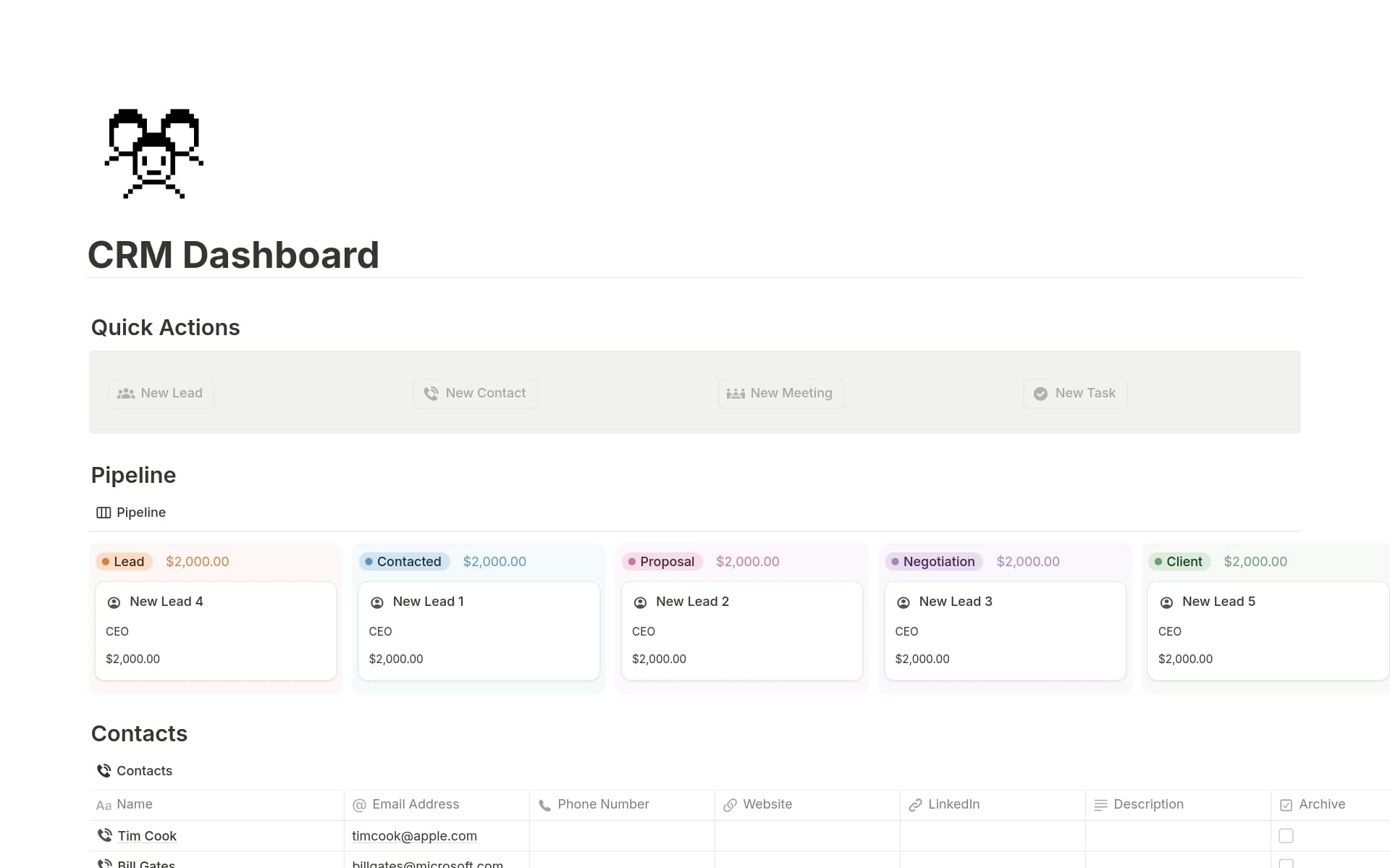Click the people icon on New Lead button
The width and height of the screenshot is (1390, 868).
coord(126,394)
